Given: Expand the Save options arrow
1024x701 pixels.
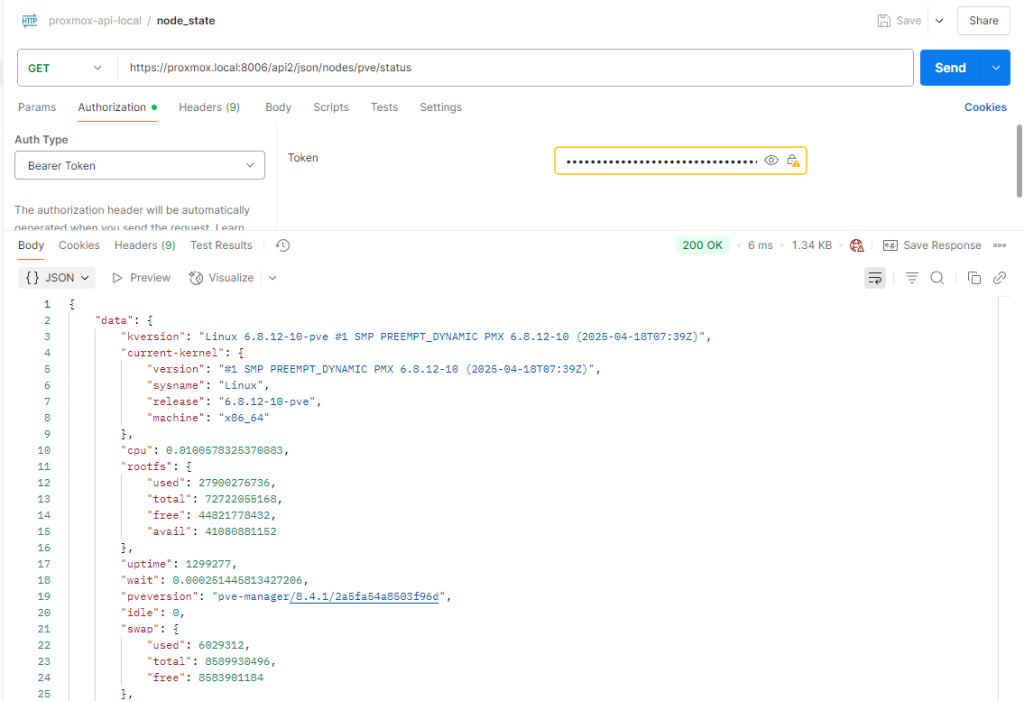Looking at the screenshot, I should tap(939, 21).
